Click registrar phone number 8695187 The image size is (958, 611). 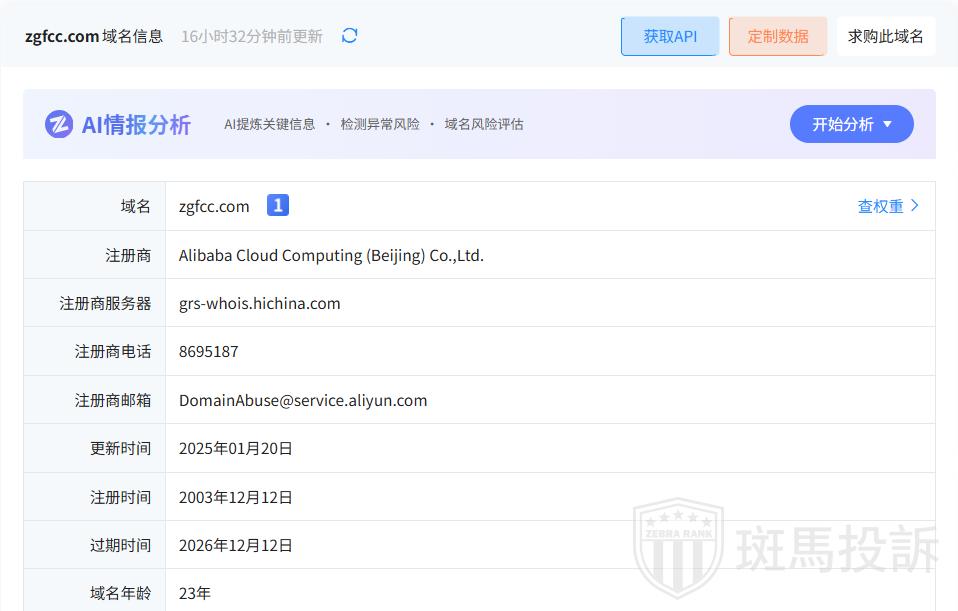(x=208, y=352)
